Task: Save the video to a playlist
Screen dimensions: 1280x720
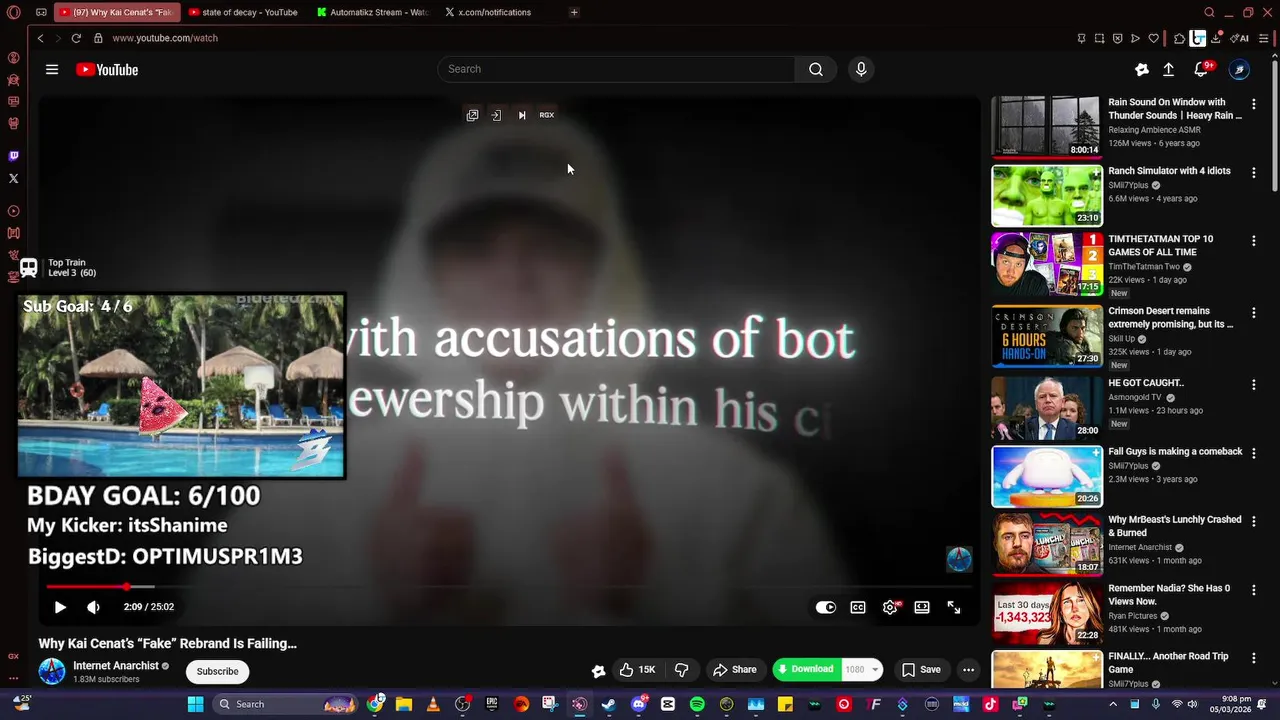Action: (921, 670)
